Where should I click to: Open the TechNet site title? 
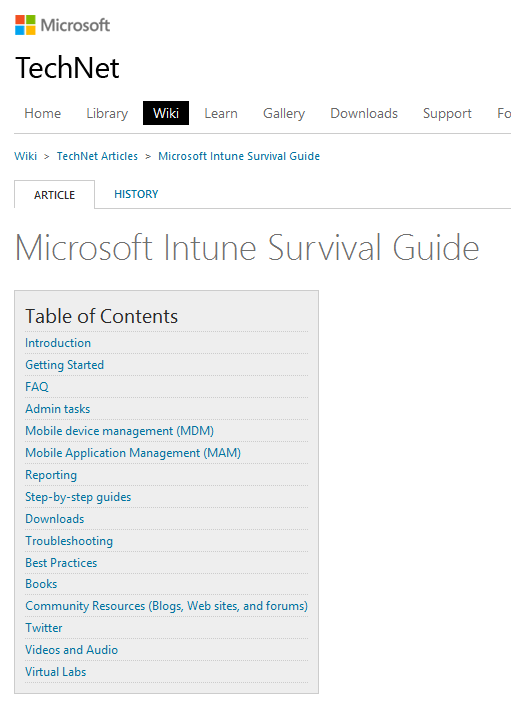pyautogui.click(x=67, y=68)
